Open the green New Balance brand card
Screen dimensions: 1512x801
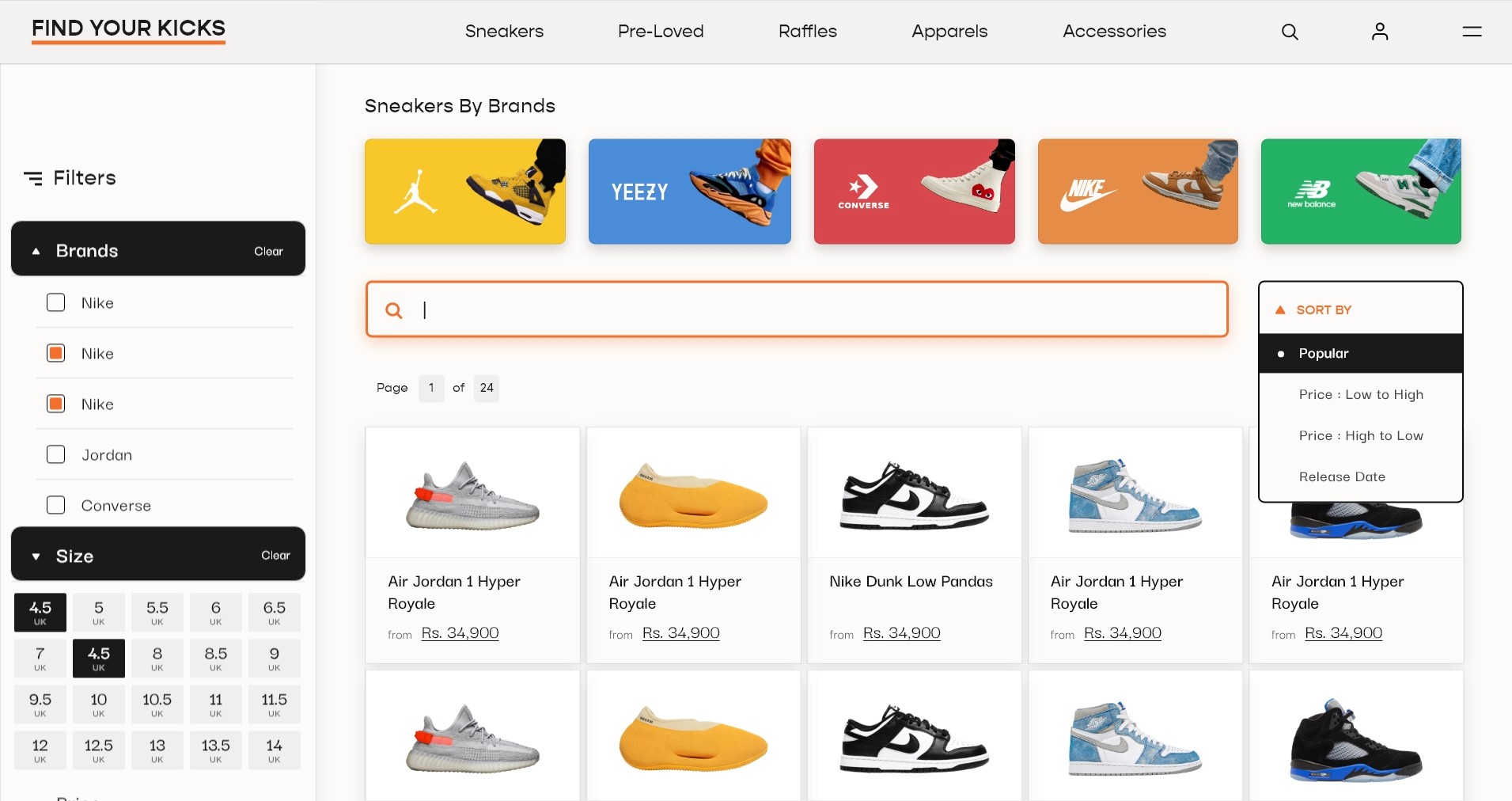coord(1361,192)
